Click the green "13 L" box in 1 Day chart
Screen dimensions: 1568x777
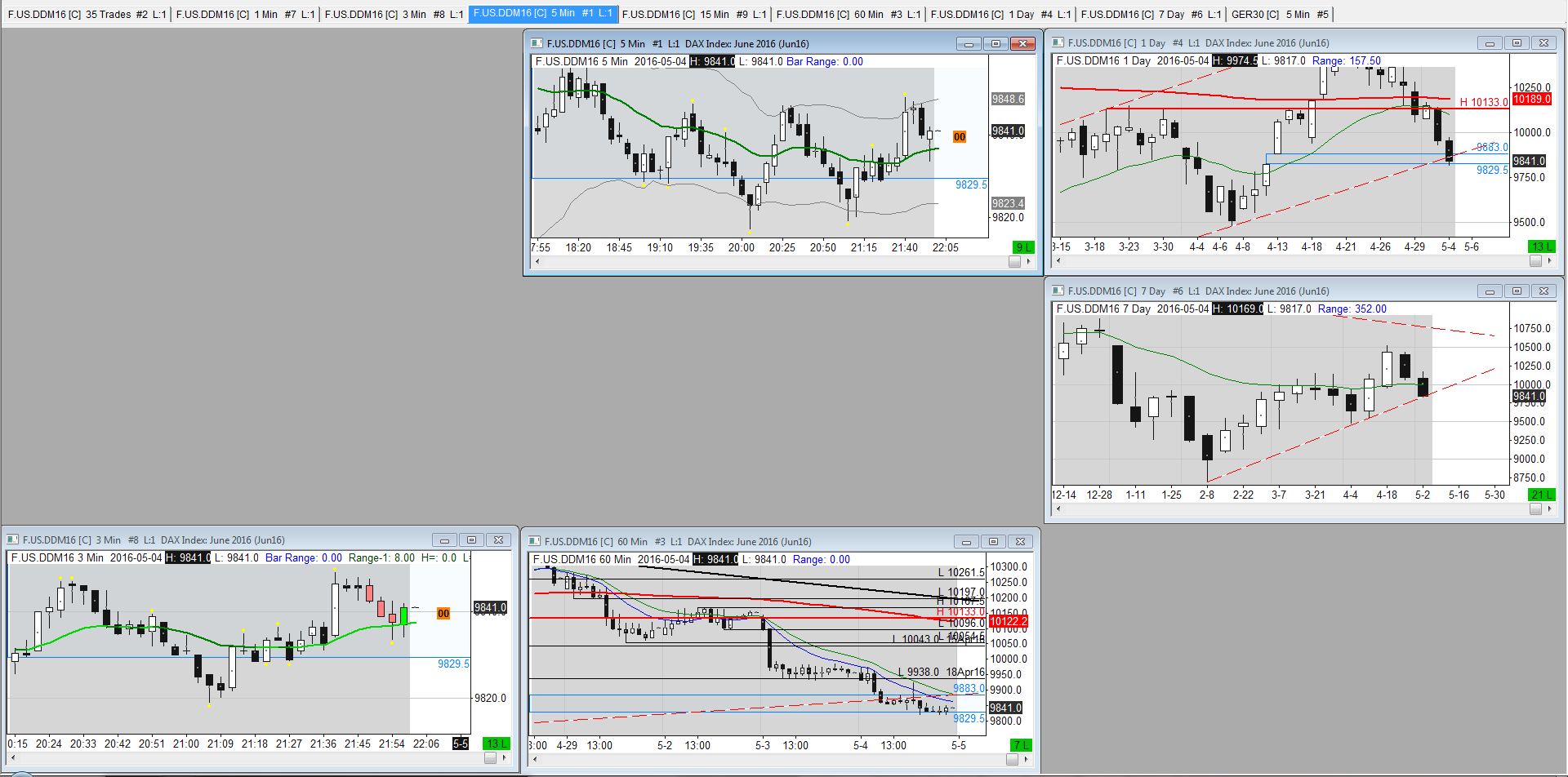[1541, 246]
